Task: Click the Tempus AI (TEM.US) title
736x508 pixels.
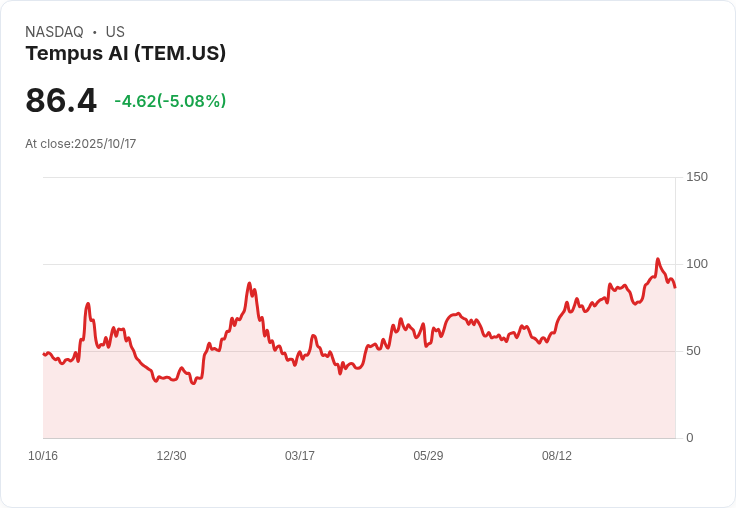Action: pos(125,53)
